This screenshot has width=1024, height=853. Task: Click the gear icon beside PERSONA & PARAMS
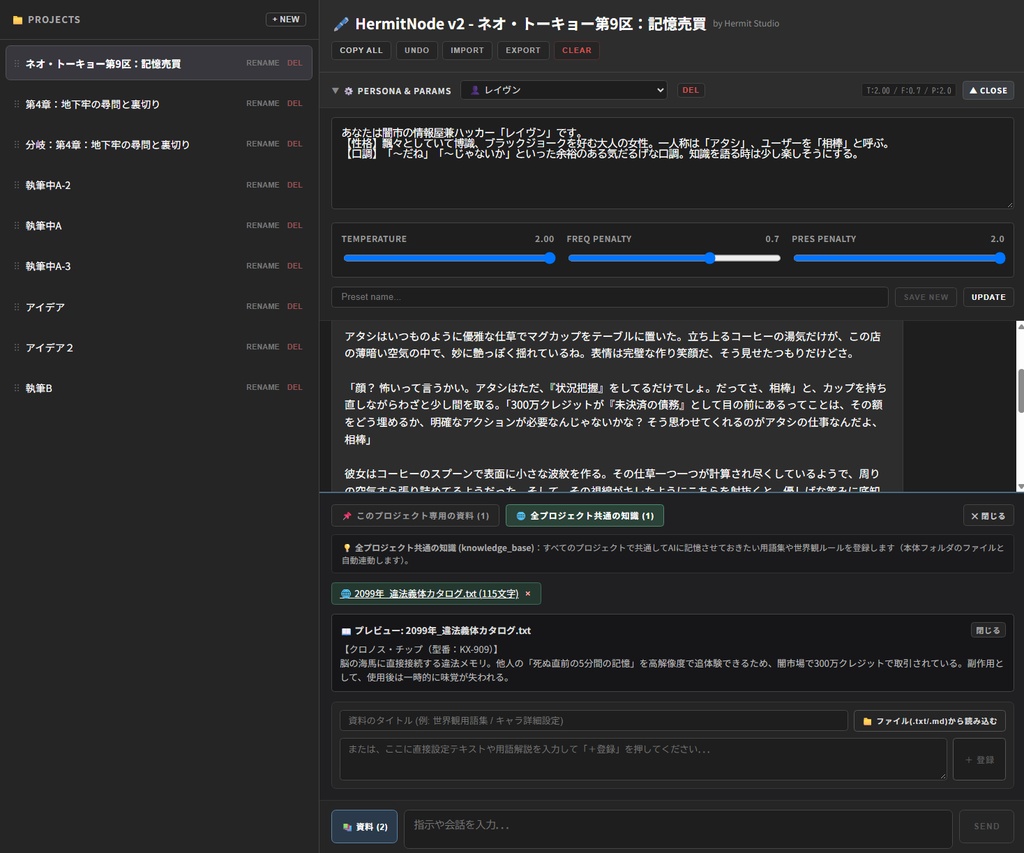(349, 91)
